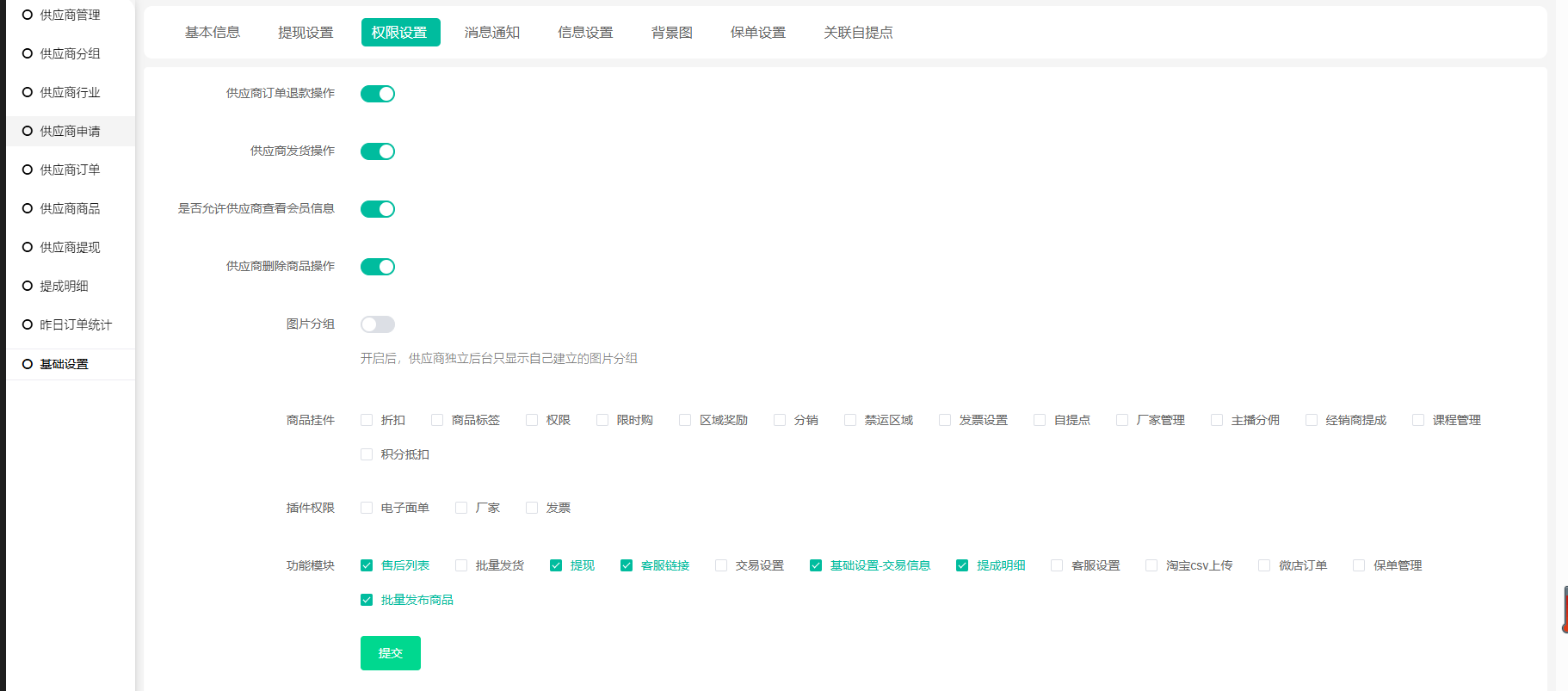Turn off 供应商删除商品操作 switch
1568x691 pixels.
pyautogui.click(x=377, y=267)
